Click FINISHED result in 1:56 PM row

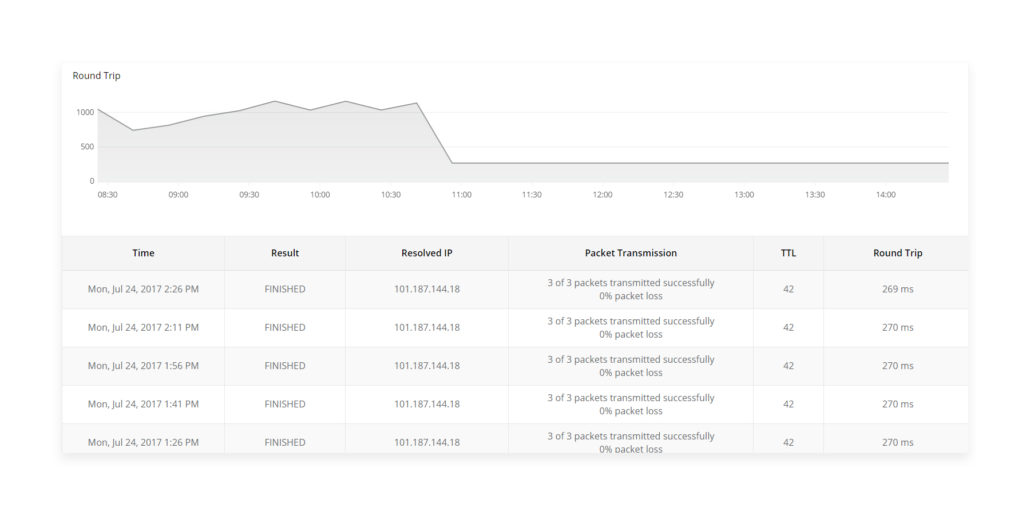285,366
